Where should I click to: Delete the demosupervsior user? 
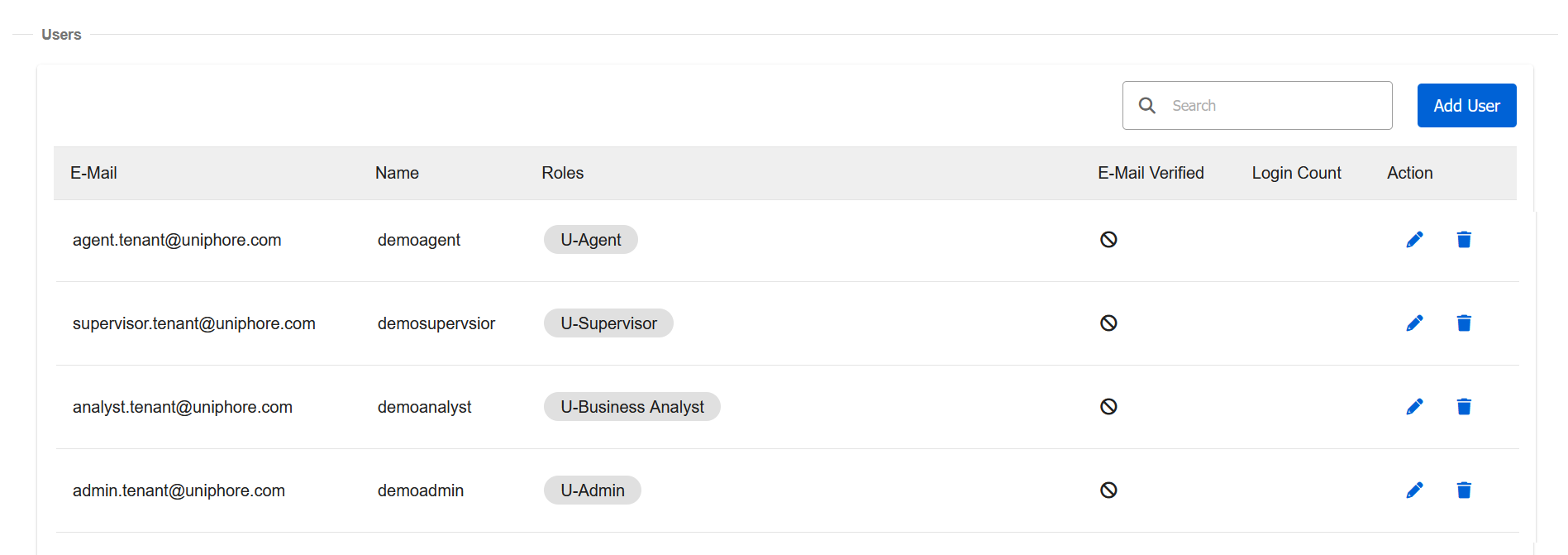1463,323
